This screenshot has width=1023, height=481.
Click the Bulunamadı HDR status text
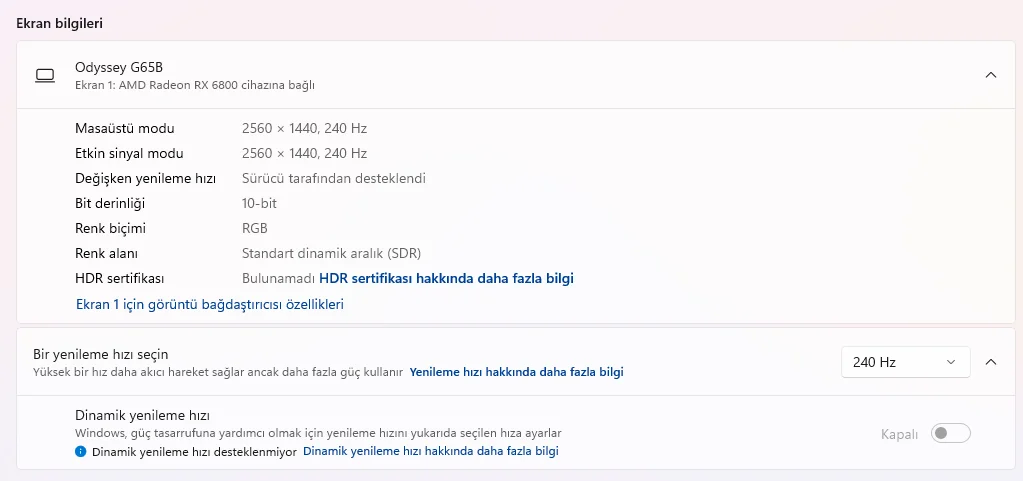[x=279, y=279]
